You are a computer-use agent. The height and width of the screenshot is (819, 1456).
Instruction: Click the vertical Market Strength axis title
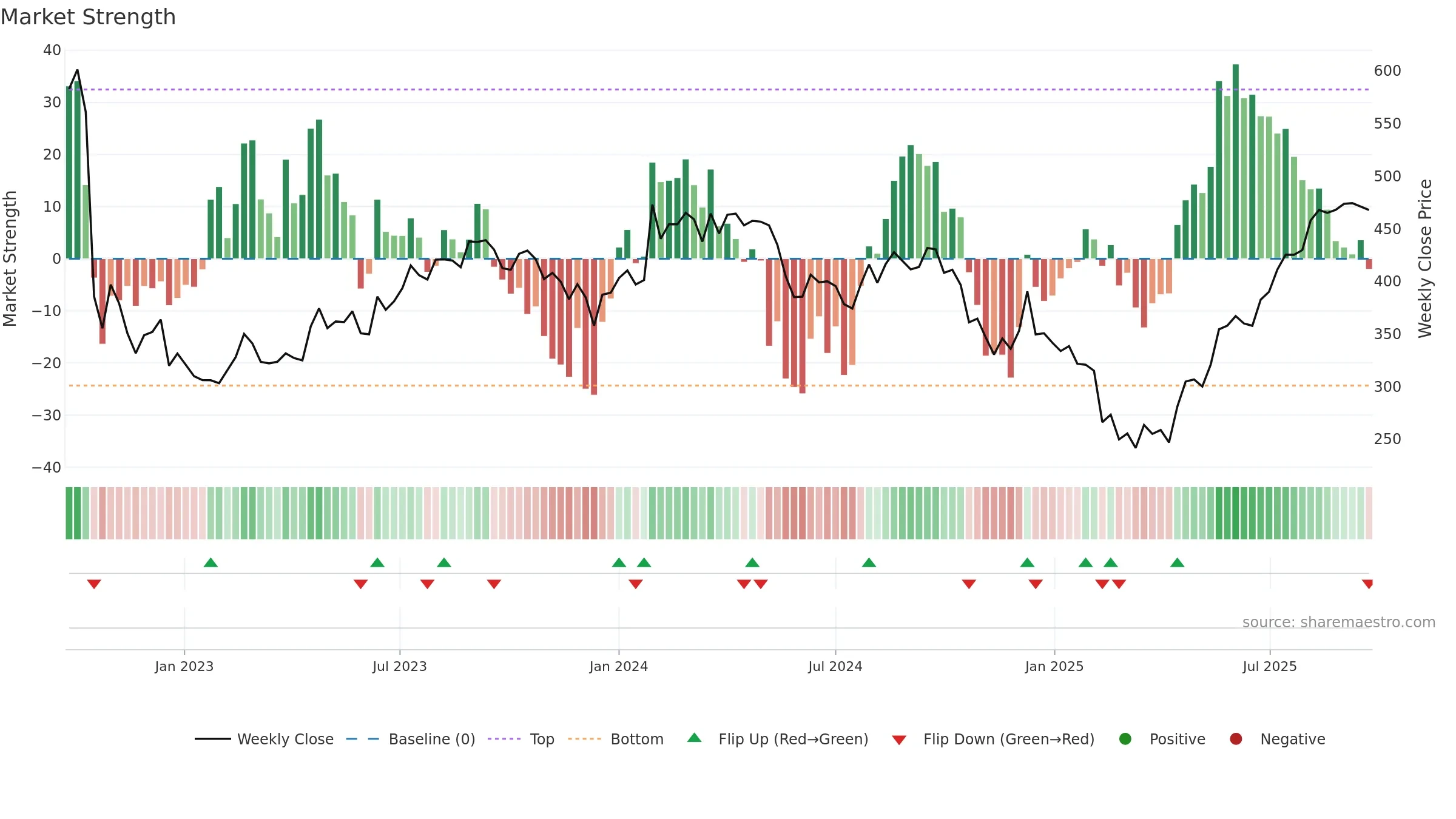(10, 258)
